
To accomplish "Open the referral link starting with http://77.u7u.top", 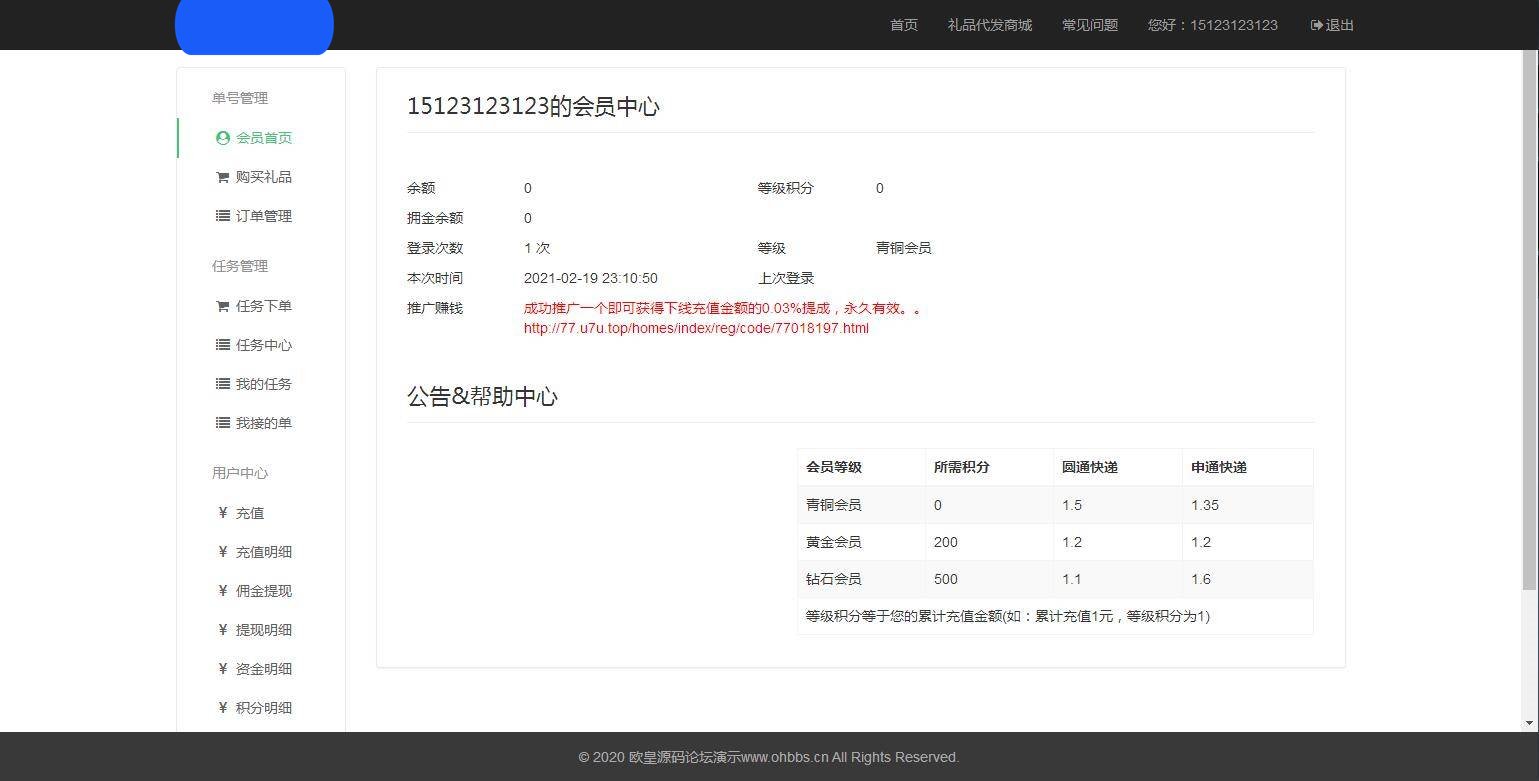I will pyautogui.click(x=695, y=328).
